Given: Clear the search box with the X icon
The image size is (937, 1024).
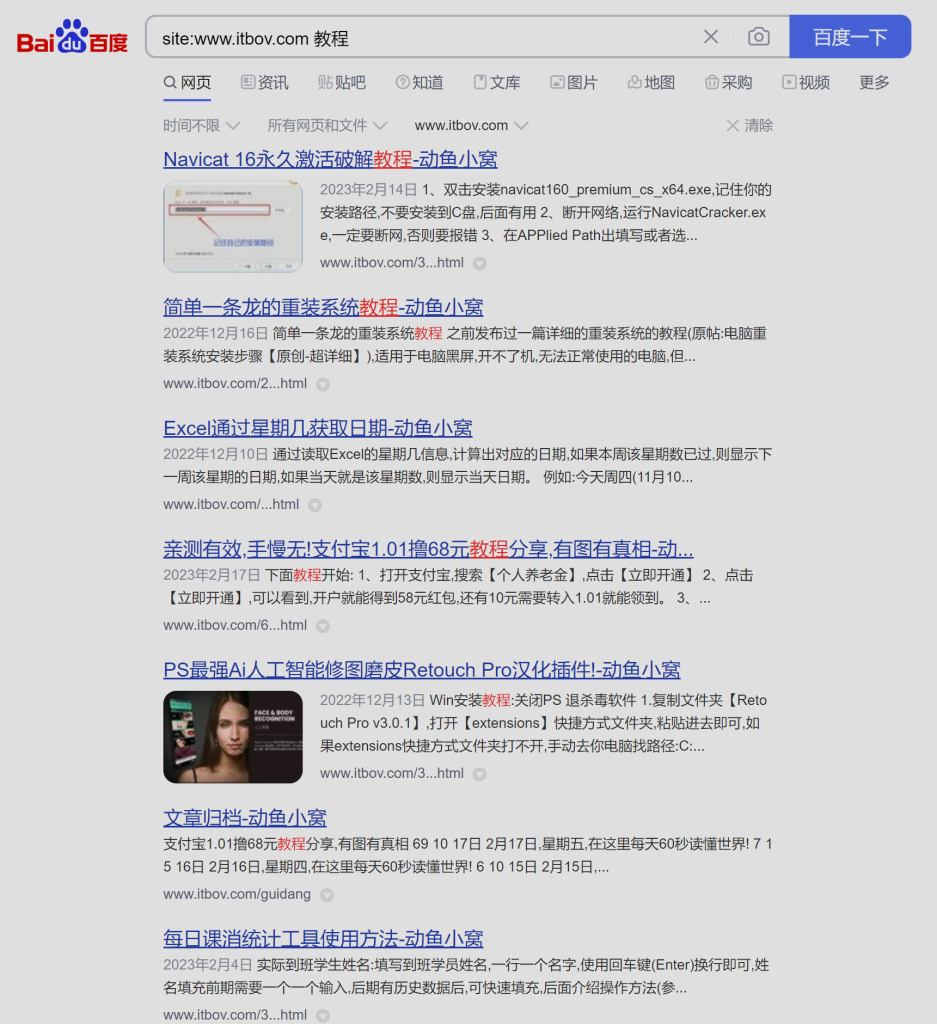Looking at the screenshot, I should click(x=711, y=37).
